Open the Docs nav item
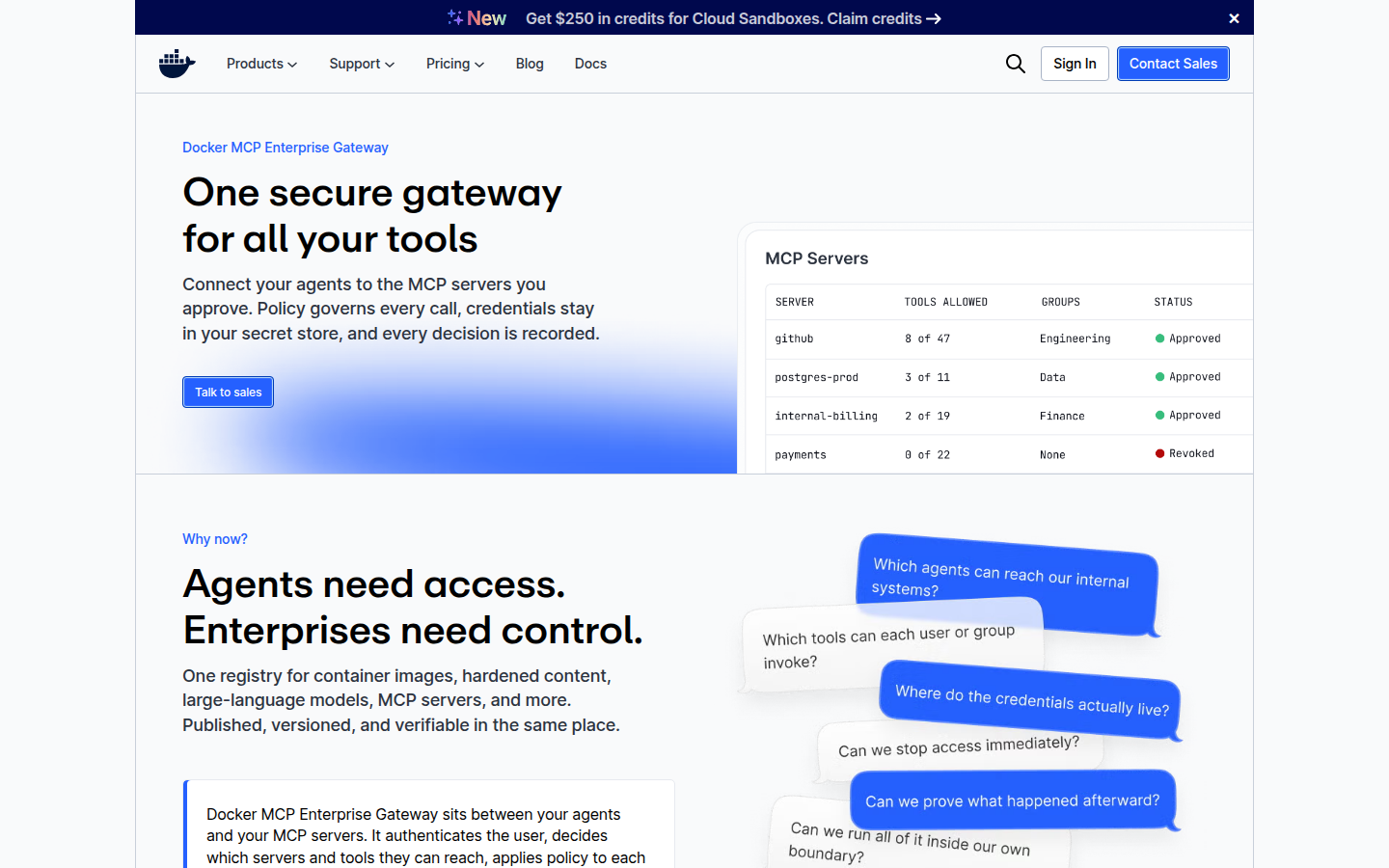 (x=590, y=64)
